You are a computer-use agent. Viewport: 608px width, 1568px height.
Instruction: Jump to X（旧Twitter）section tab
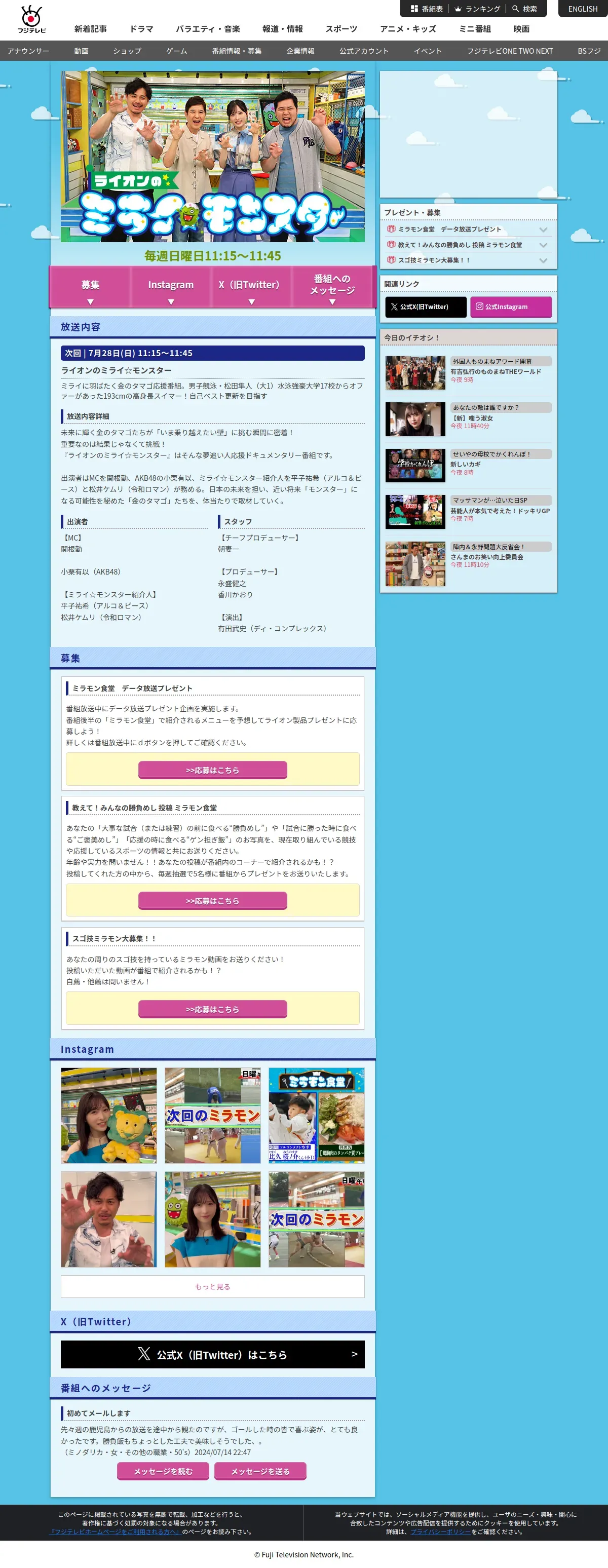click(251, 287)
